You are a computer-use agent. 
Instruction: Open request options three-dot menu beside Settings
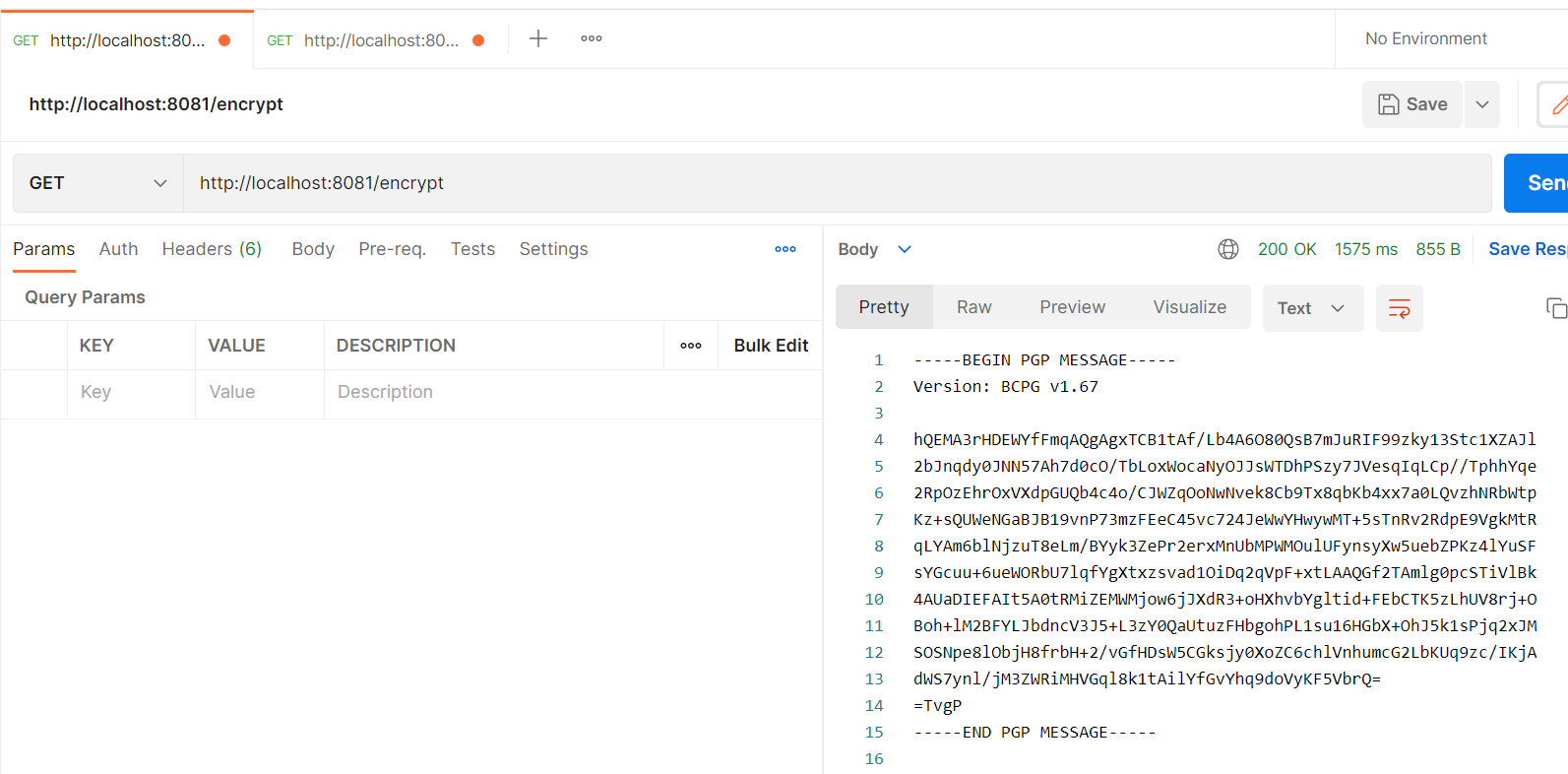(784, 249)
